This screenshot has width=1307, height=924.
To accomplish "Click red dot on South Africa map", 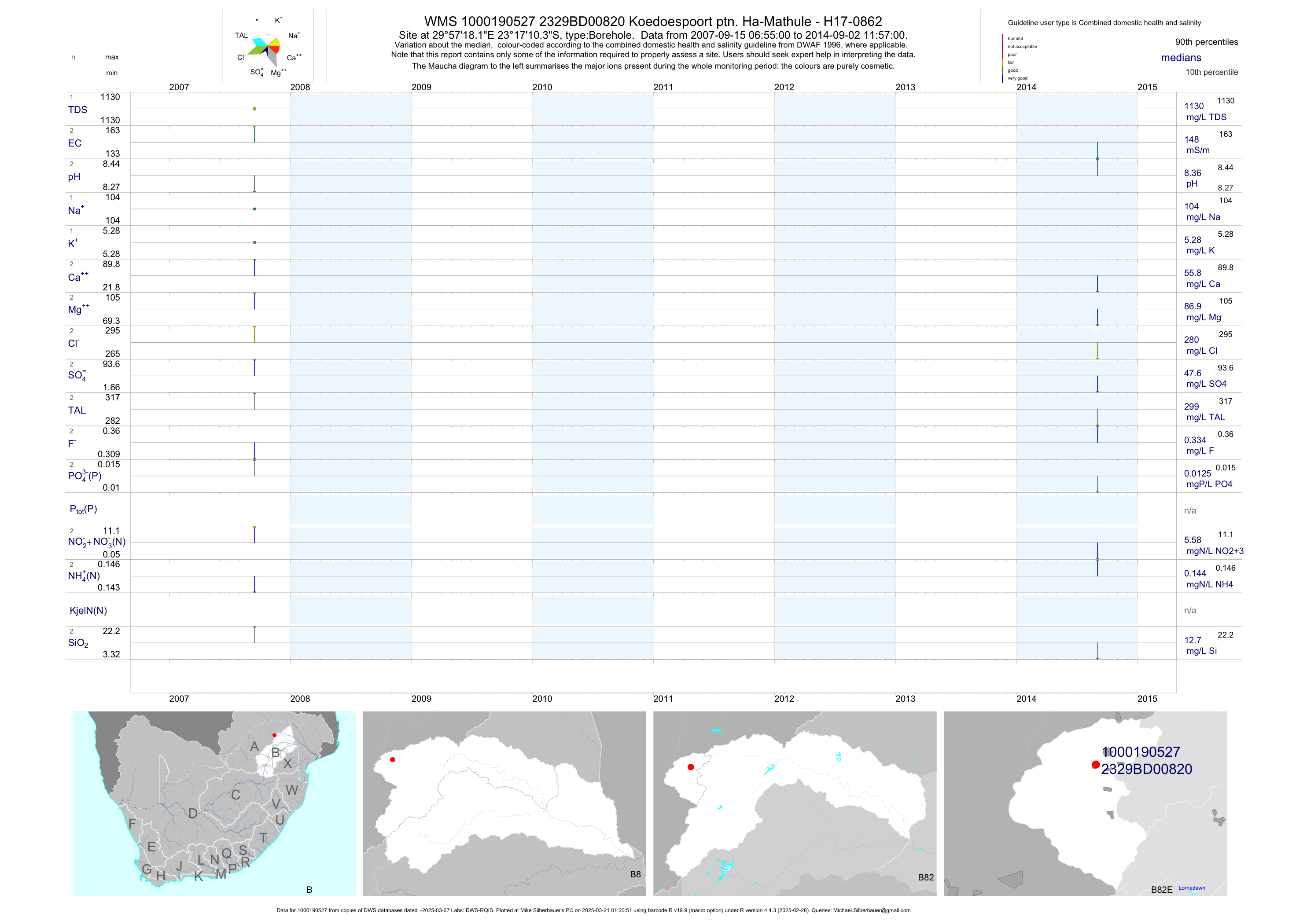I will pos(274,735).
